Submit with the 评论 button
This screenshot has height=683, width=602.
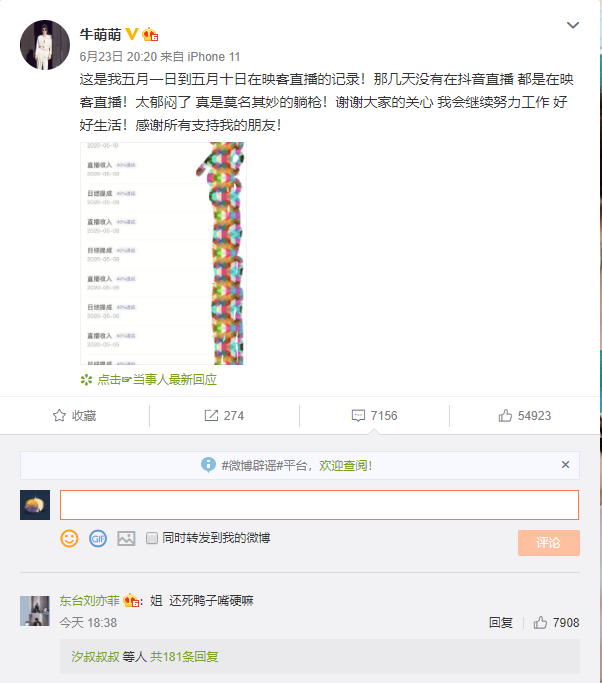coord(549,543)
